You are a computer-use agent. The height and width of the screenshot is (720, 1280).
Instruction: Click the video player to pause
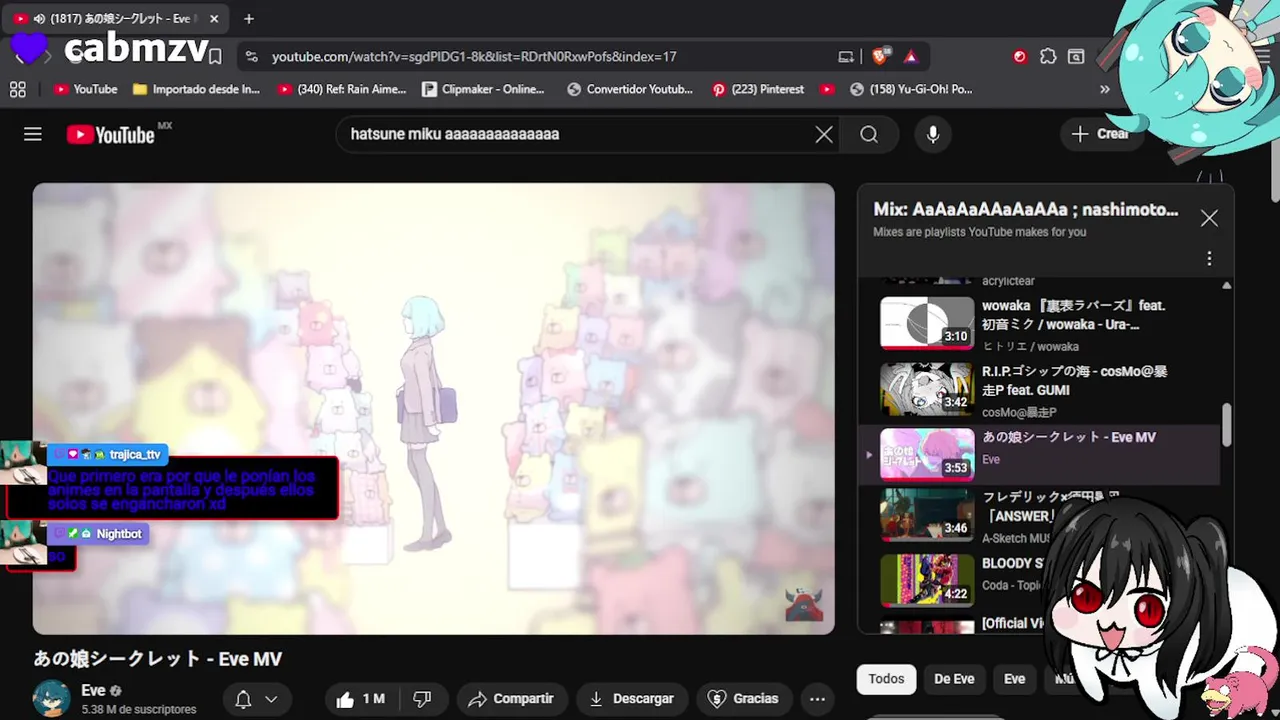433,408
